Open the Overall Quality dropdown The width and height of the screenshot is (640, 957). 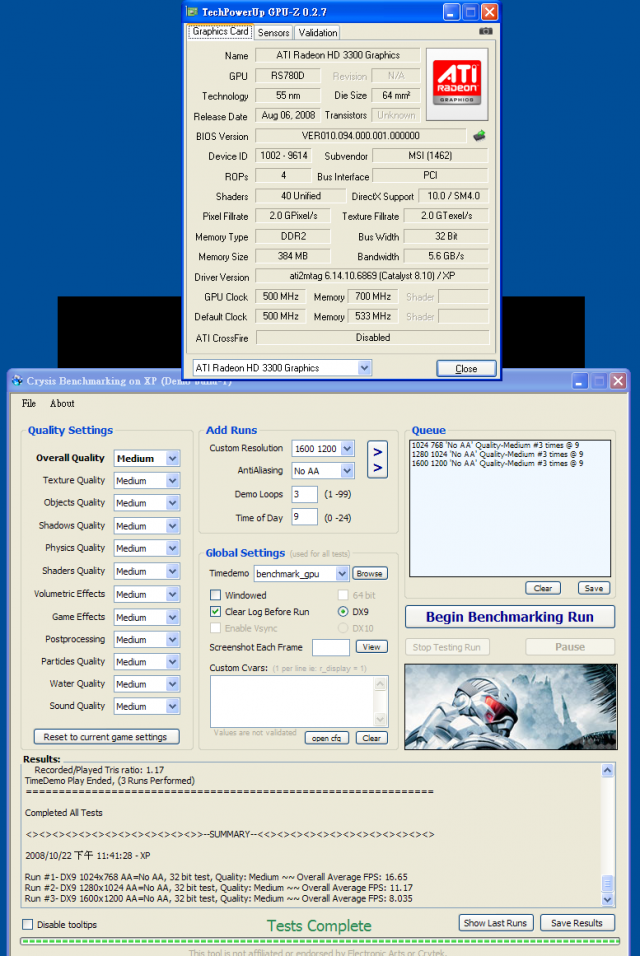(x=173, y=458)
